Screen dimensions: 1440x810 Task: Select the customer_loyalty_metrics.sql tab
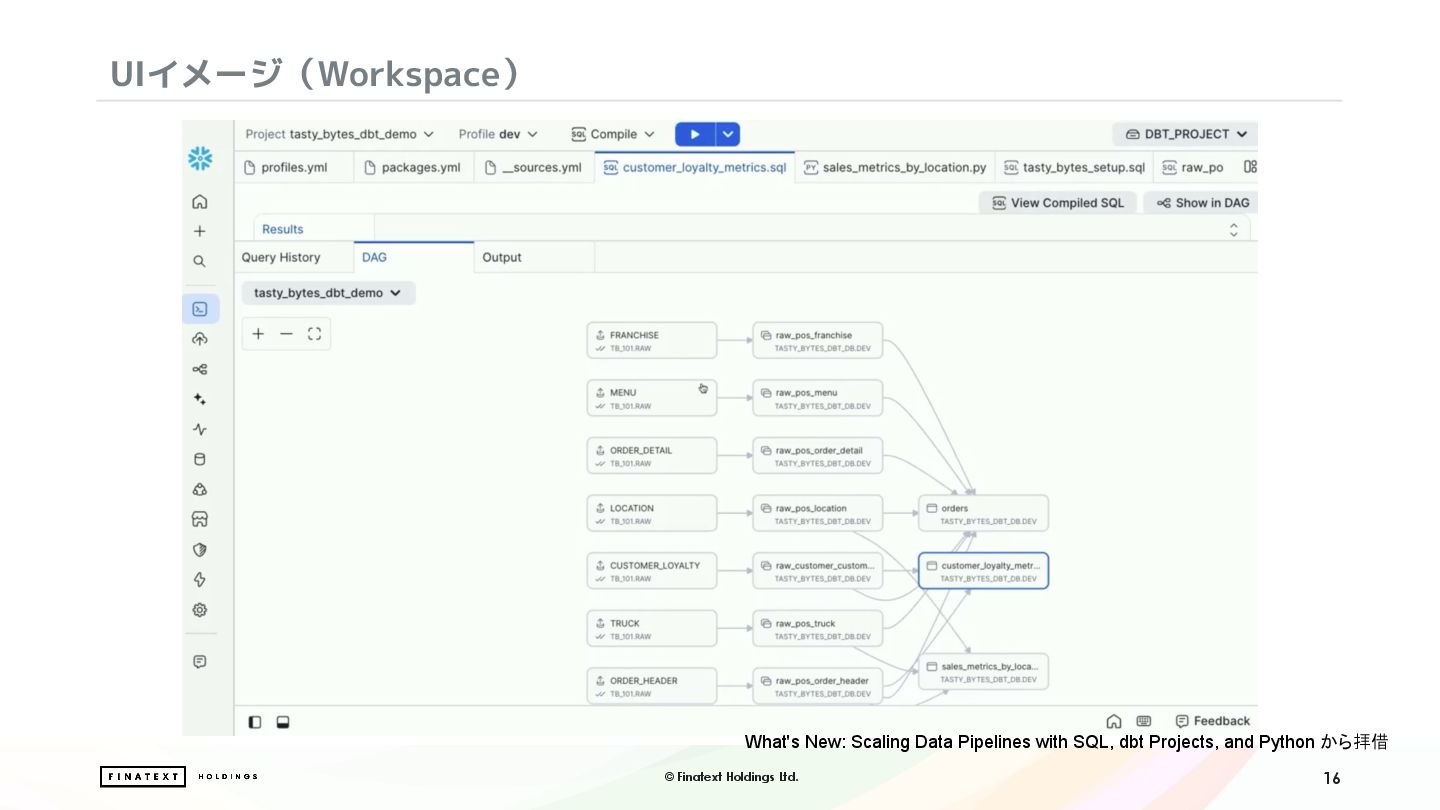tap(695, 167)
